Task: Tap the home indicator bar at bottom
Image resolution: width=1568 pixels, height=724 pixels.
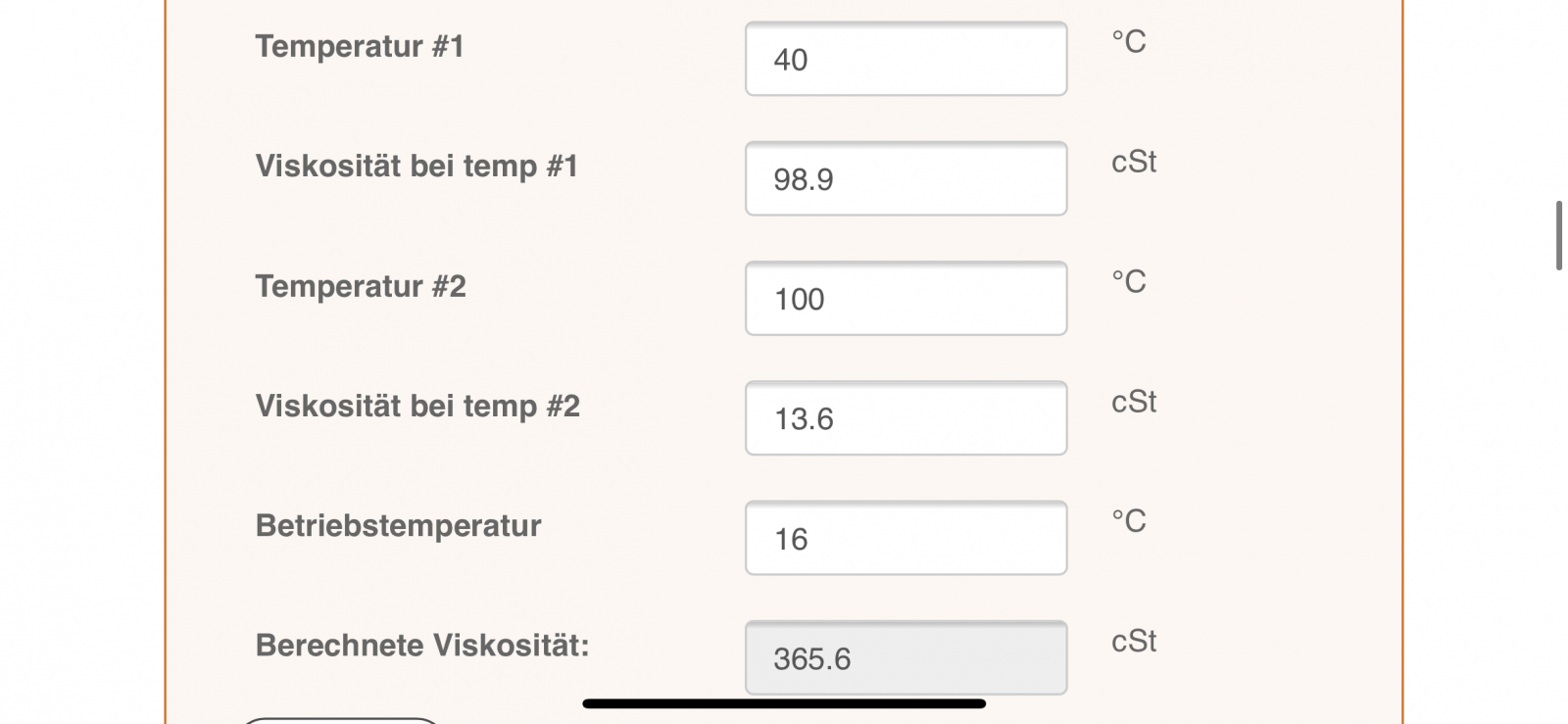Action: [784, 703]
